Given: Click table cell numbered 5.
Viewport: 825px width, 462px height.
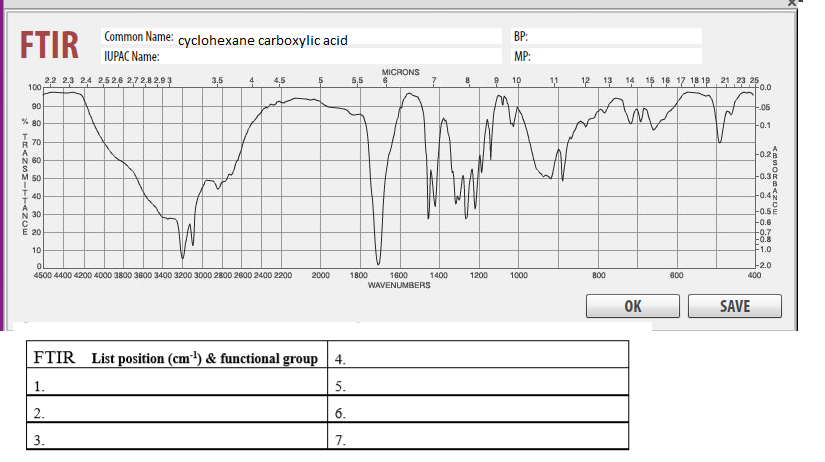Looking at the screenshot, I should (478, 381).
